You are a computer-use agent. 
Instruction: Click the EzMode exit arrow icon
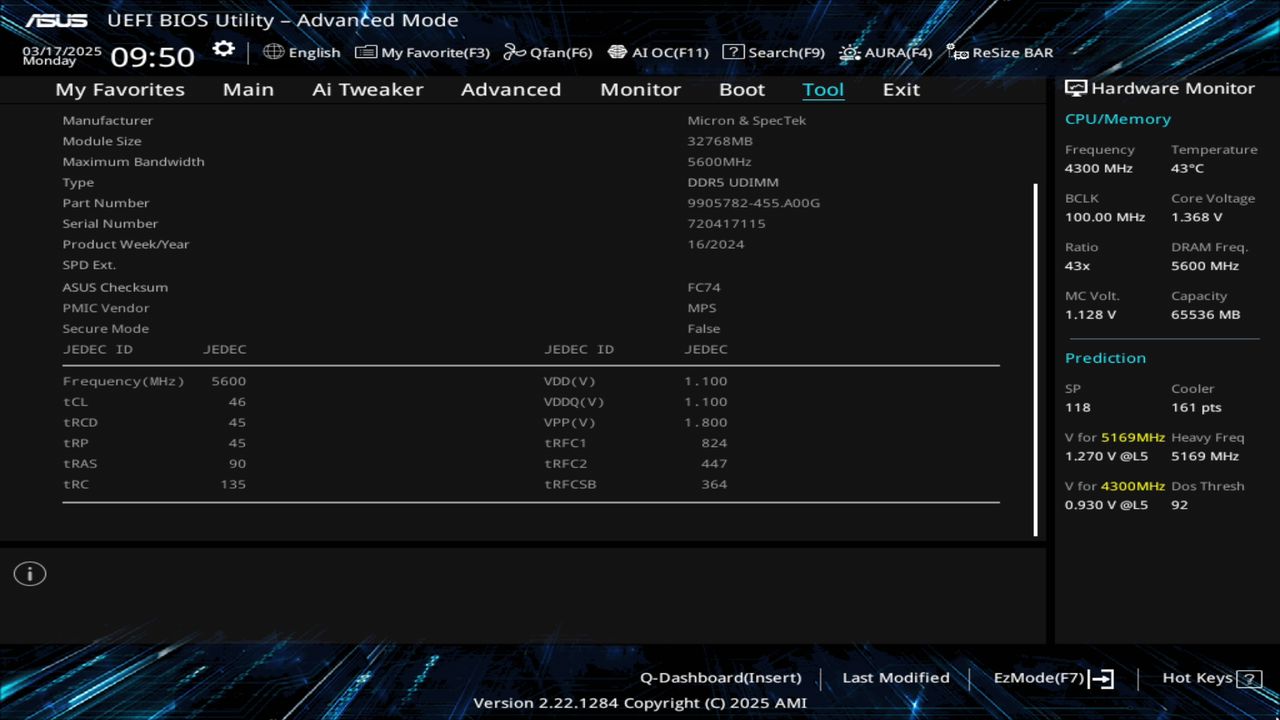(1101, 679)
